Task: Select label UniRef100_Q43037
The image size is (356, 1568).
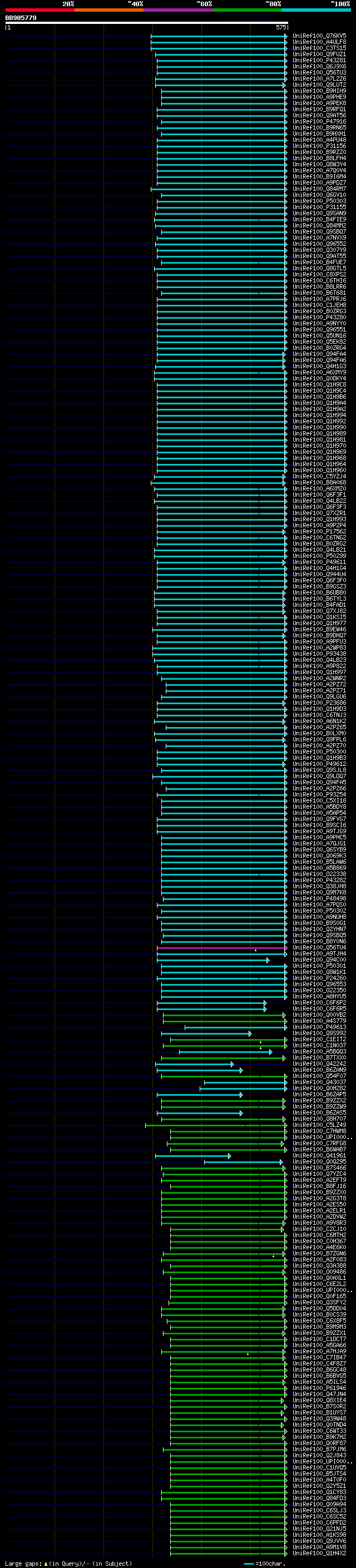Action: (319, 1082)
